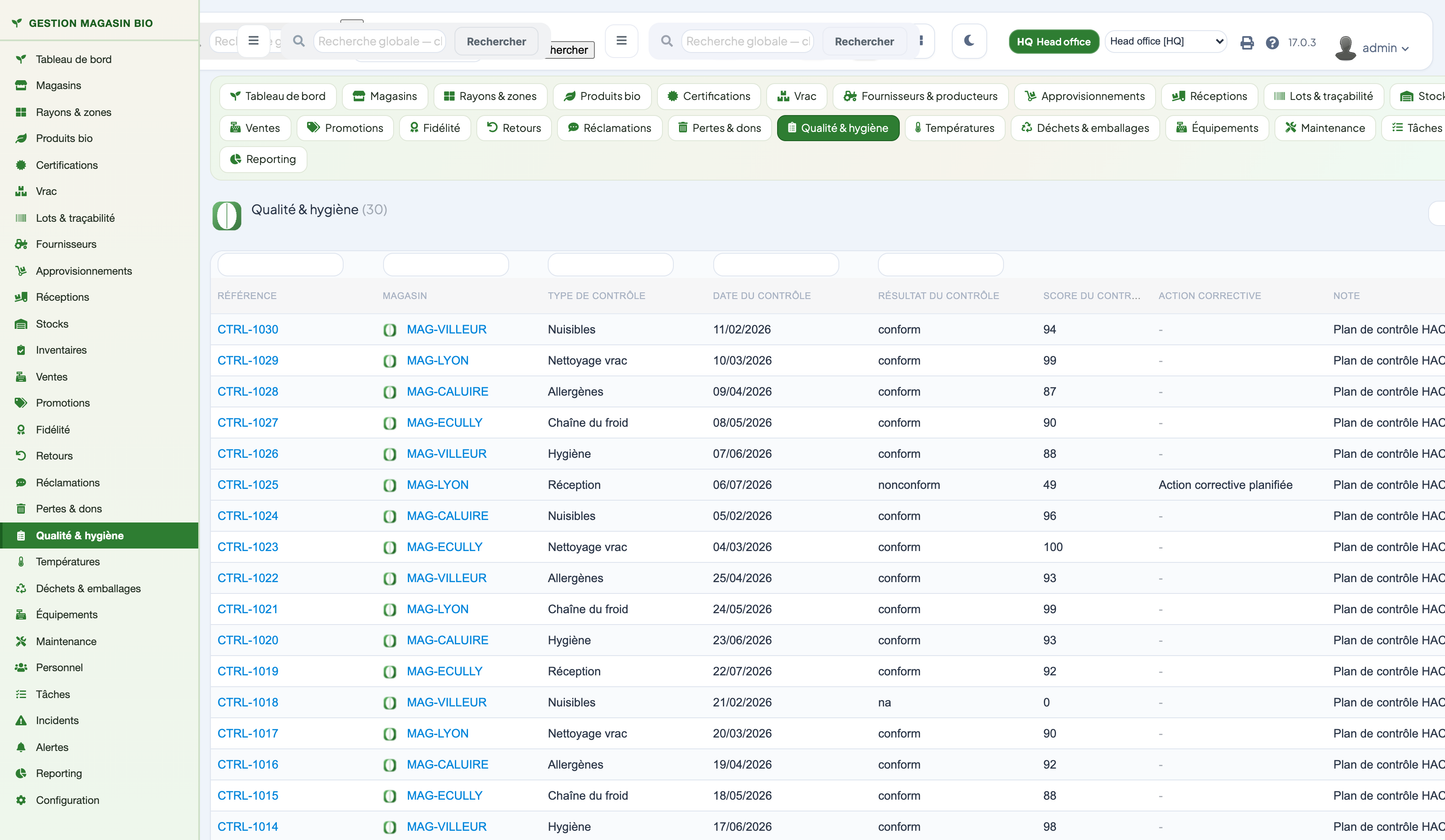1445x840 pixels.
Task: Click the Fidélité icon in the sidebar
Action: [21, 429]
